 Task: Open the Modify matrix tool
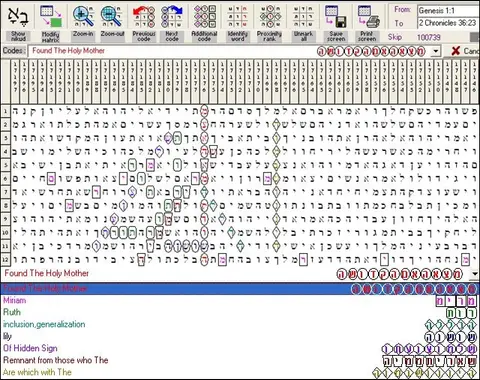click(50, 22)
